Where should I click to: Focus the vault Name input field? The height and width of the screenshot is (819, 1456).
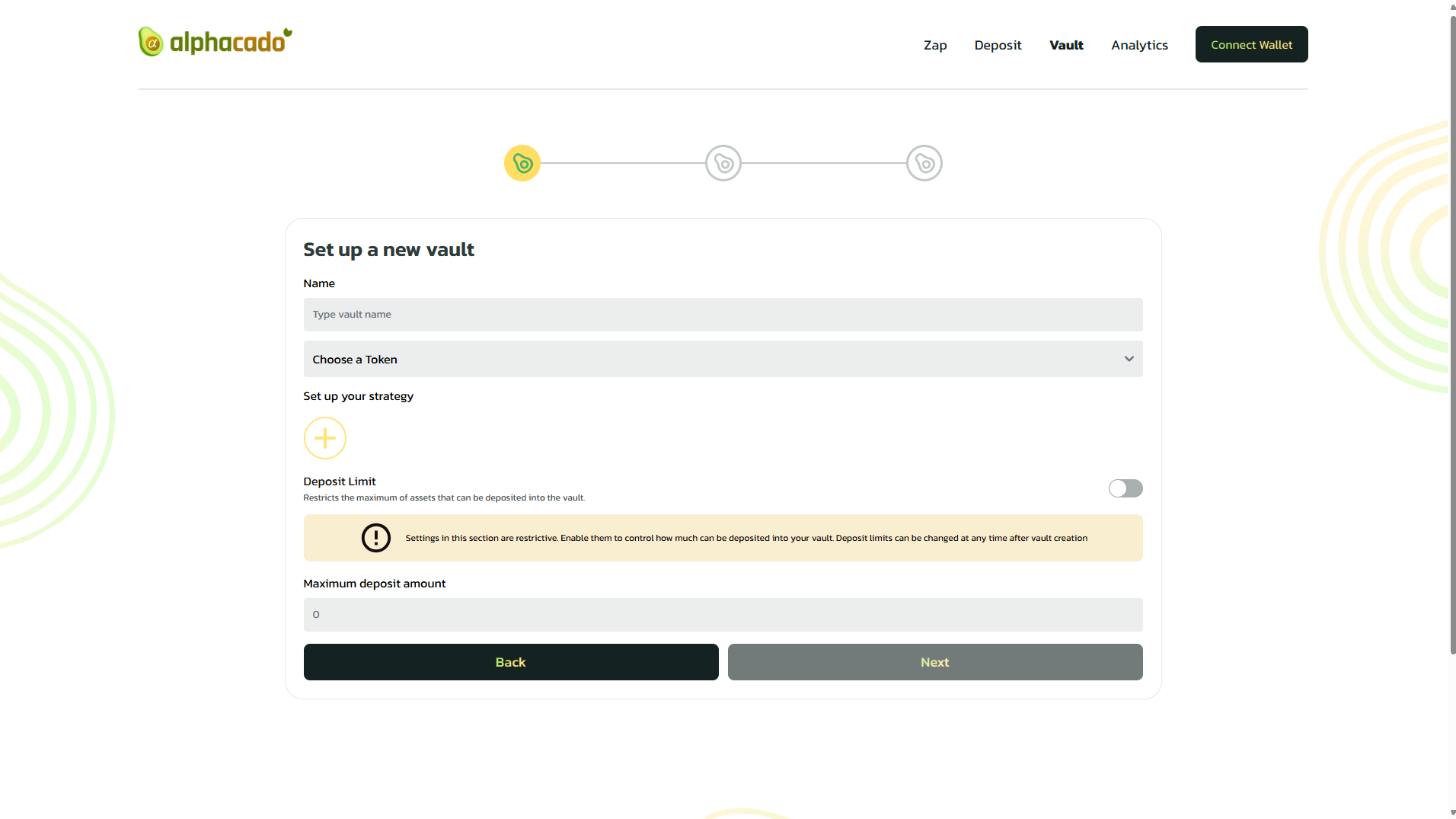[723, 315]
